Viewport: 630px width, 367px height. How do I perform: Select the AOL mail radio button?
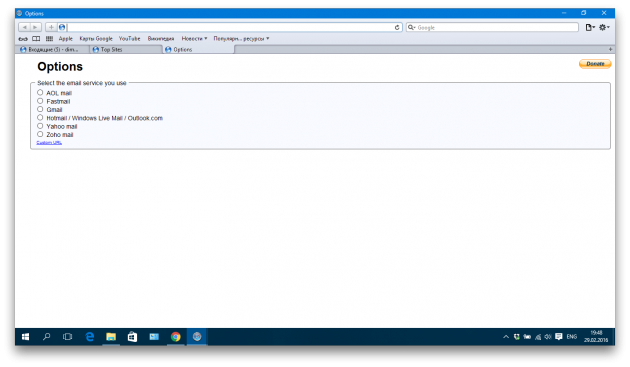click(40, 92)
